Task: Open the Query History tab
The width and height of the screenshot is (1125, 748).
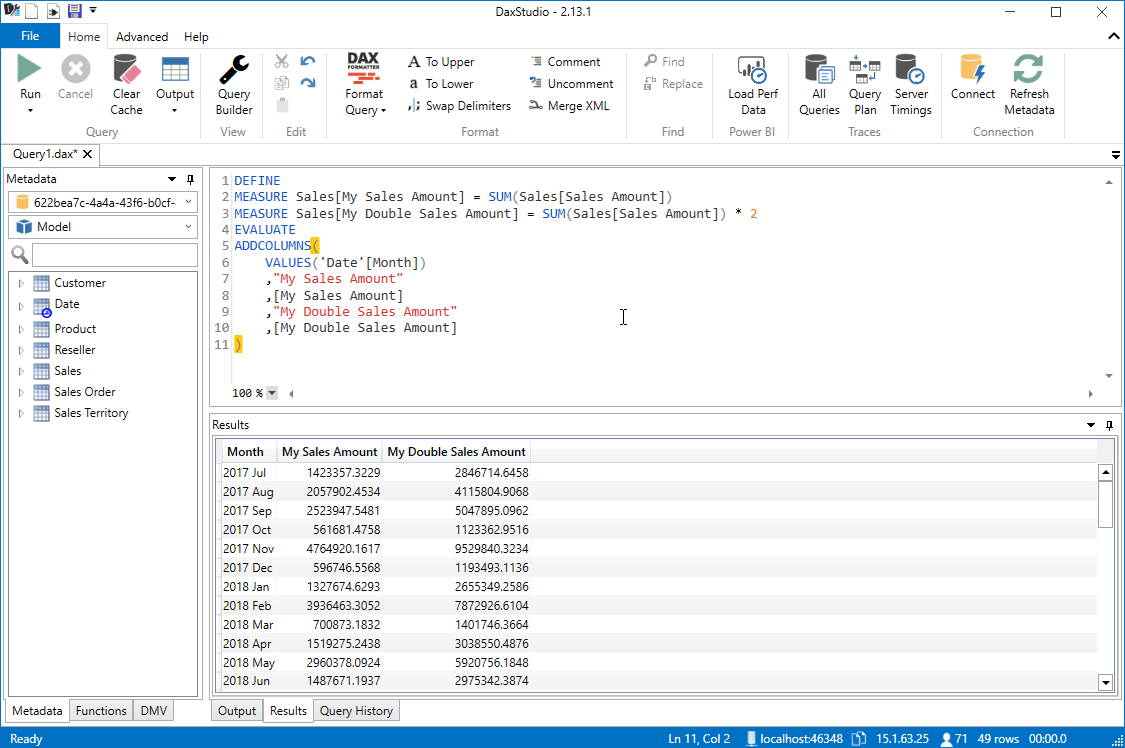Action: coord(357,711)
